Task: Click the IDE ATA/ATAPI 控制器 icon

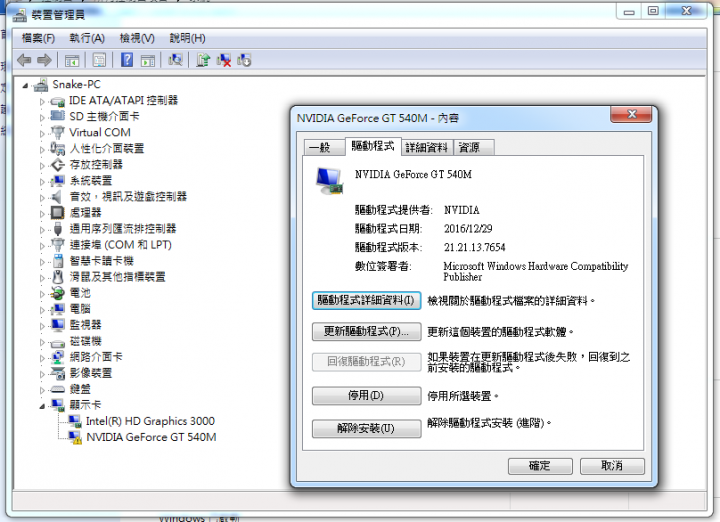Action: pyautogui.click(x=57, y=101)
